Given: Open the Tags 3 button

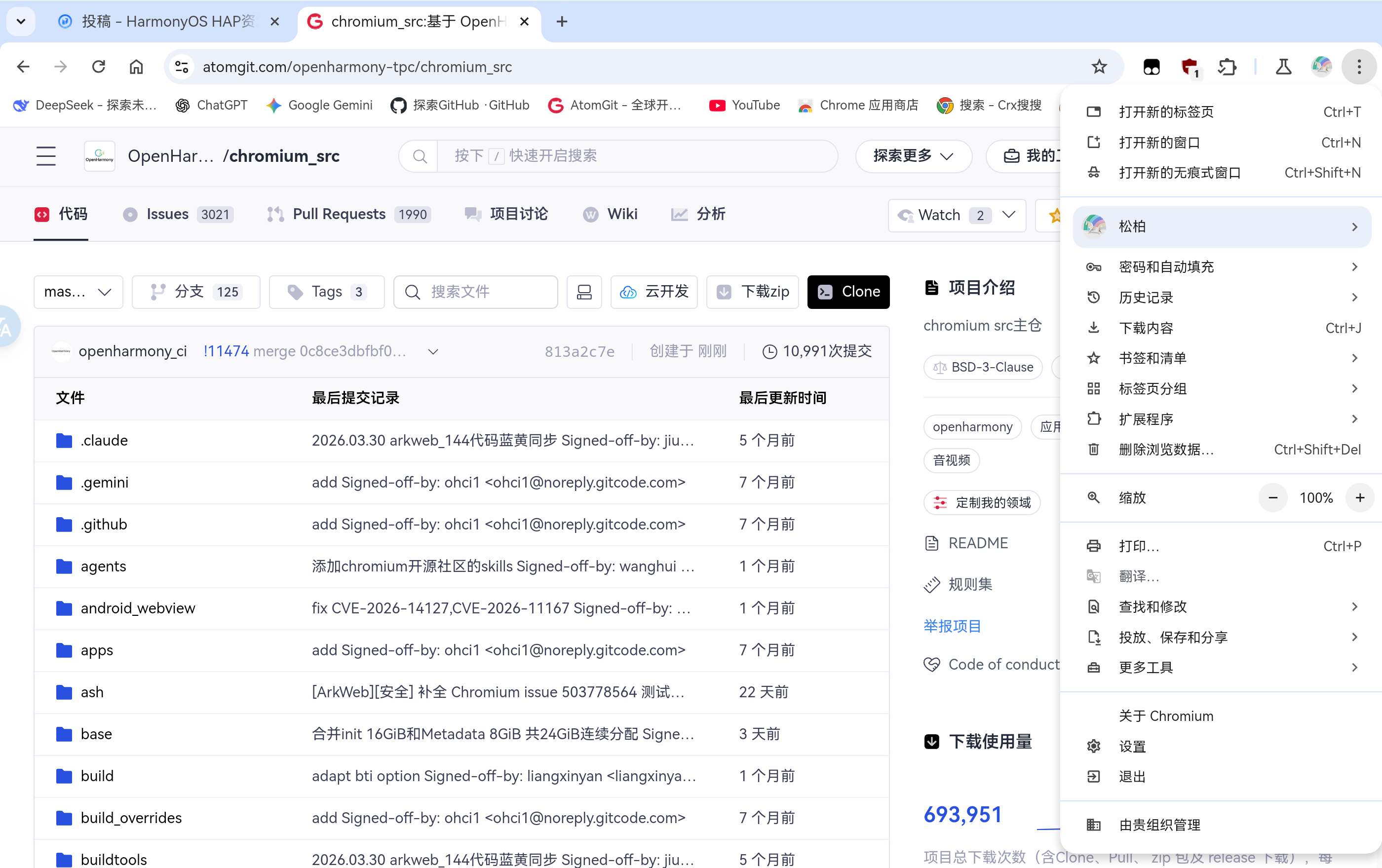Looking at the screenshot, I should (327, 292).
